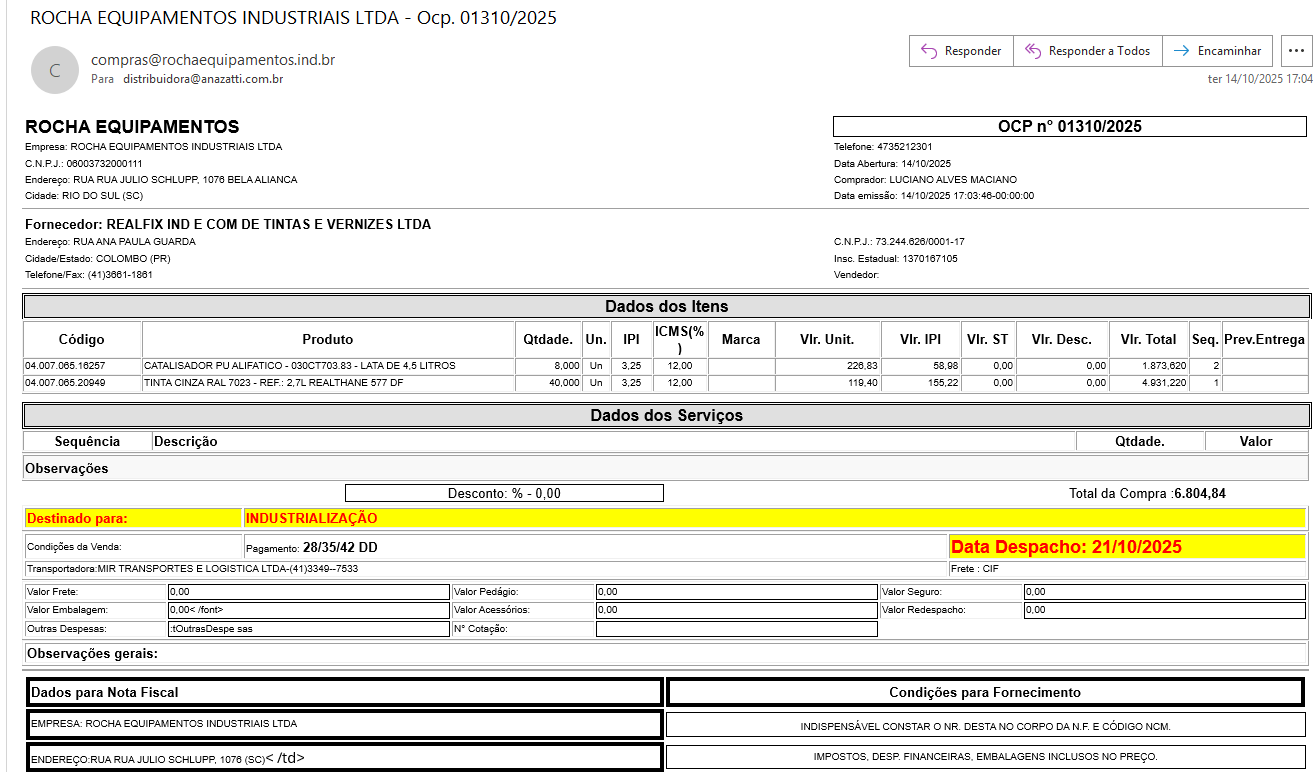Image resolution: width=1315 pixels, height=772 pixels.
Task: Click the Desconto percentage box
Action: 504,493
